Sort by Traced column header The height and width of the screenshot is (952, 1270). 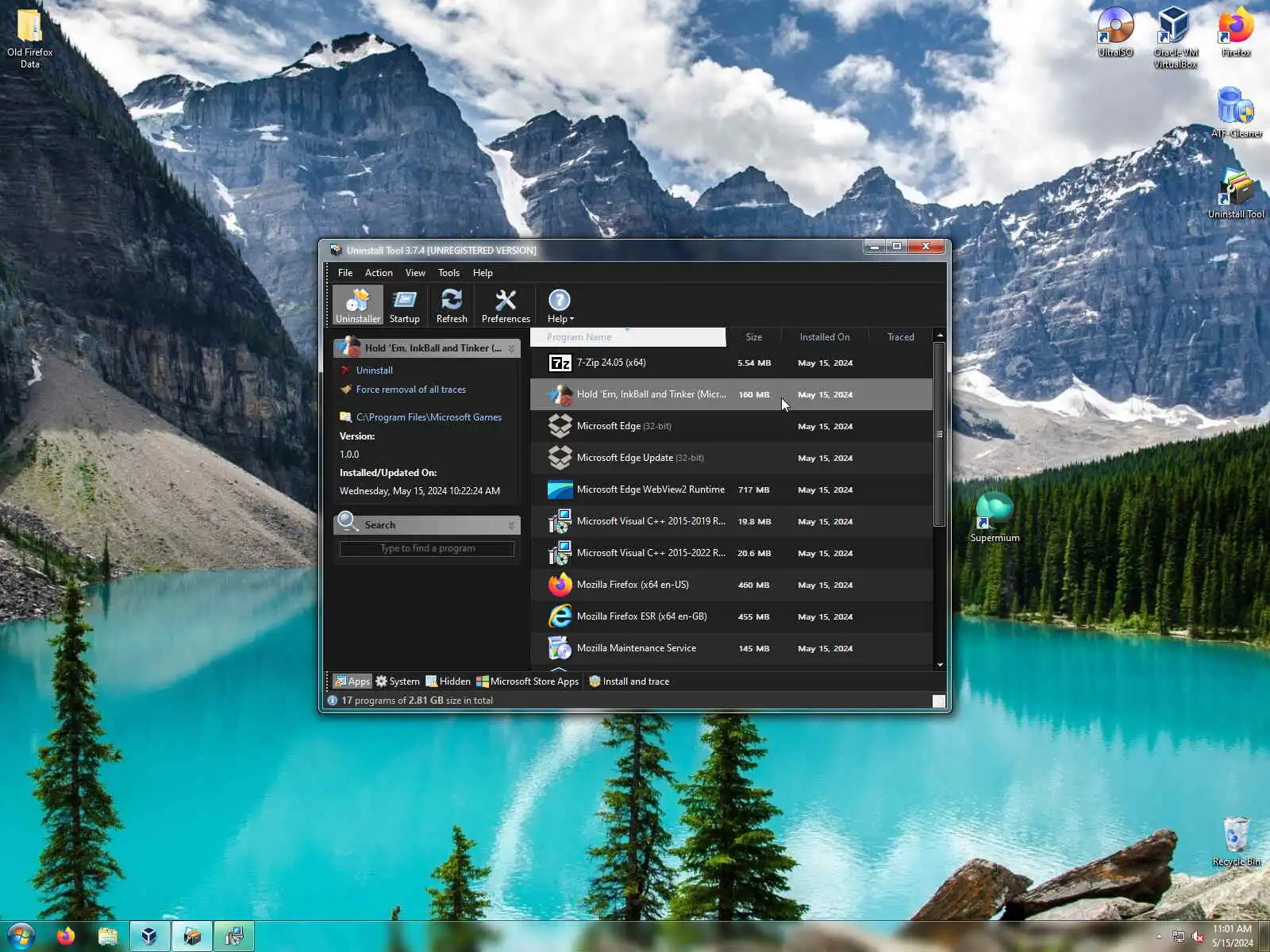[900, 337]
